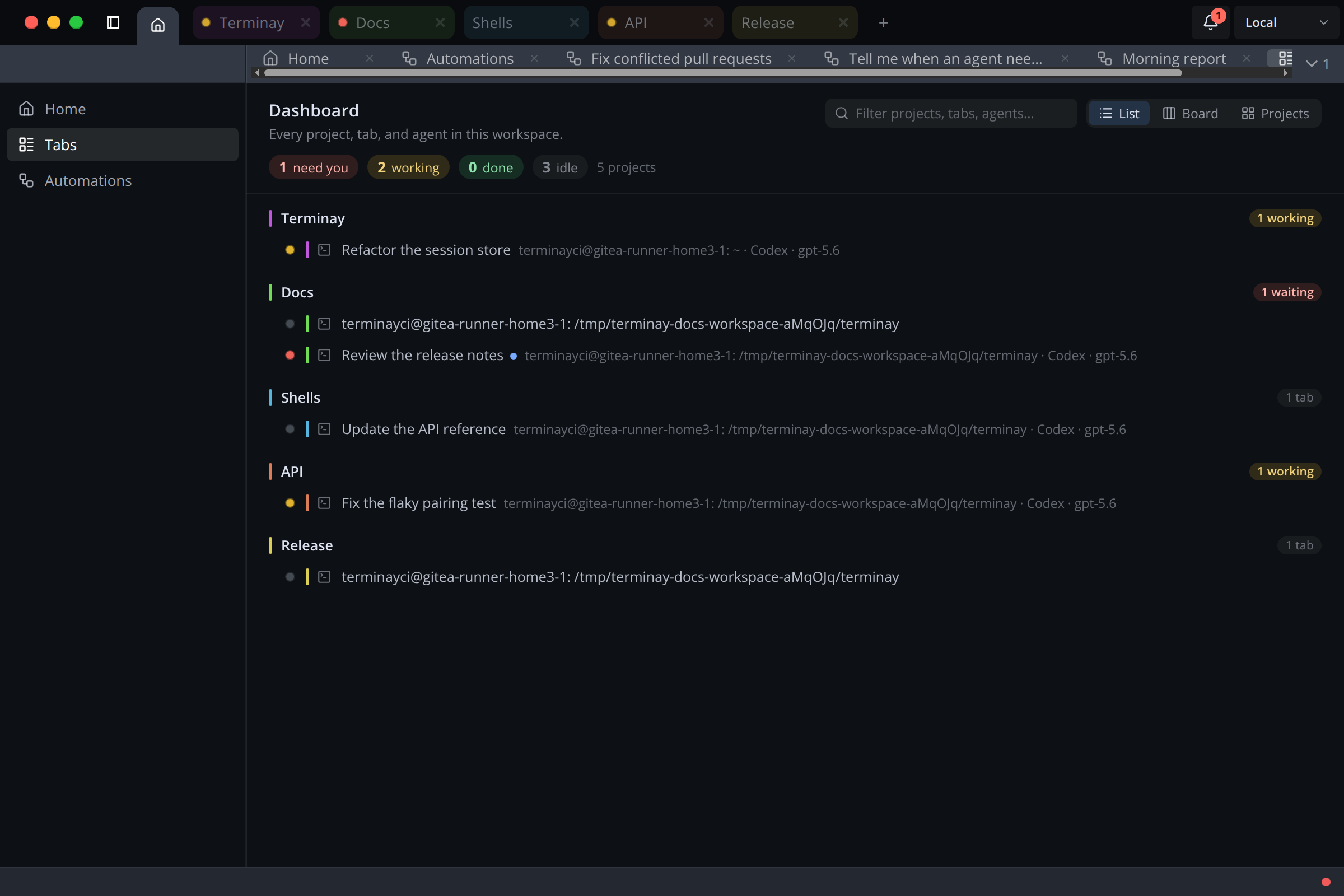Select Tabs in the sidebar
Screen dimensions: 1344x896
coord(122,144)
